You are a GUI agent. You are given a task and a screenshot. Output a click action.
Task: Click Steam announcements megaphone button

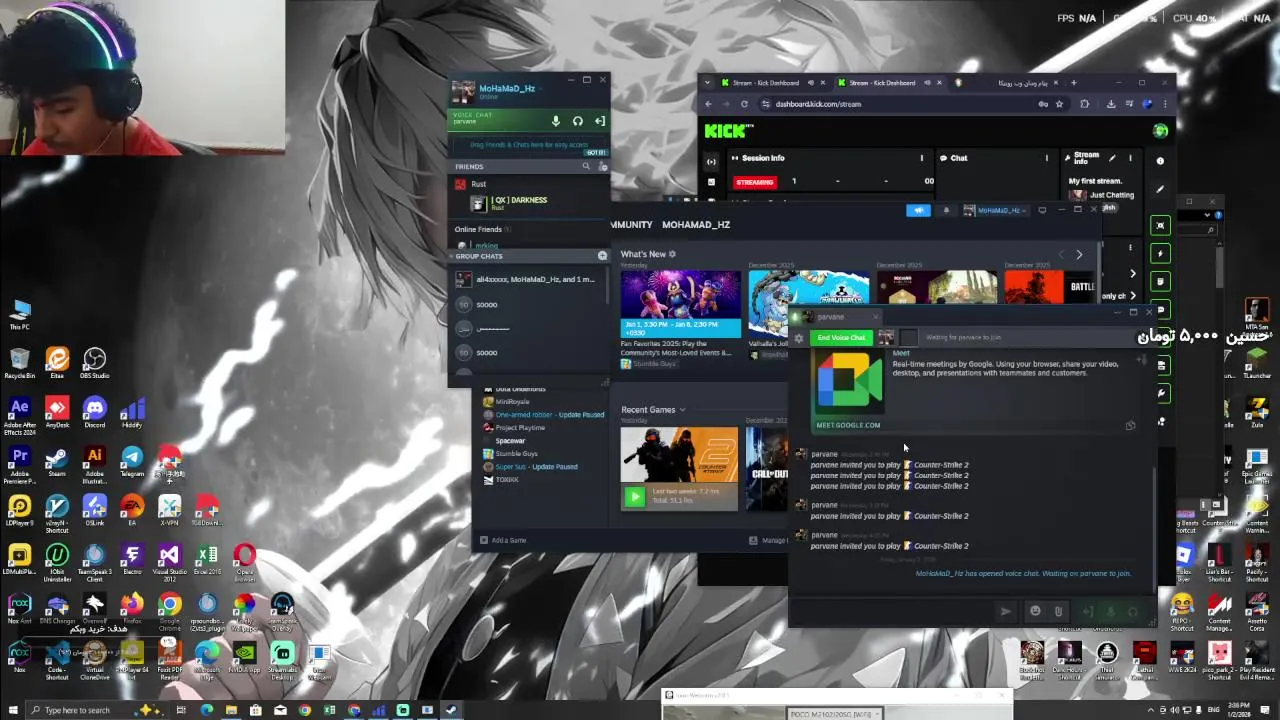coord(918,210)
